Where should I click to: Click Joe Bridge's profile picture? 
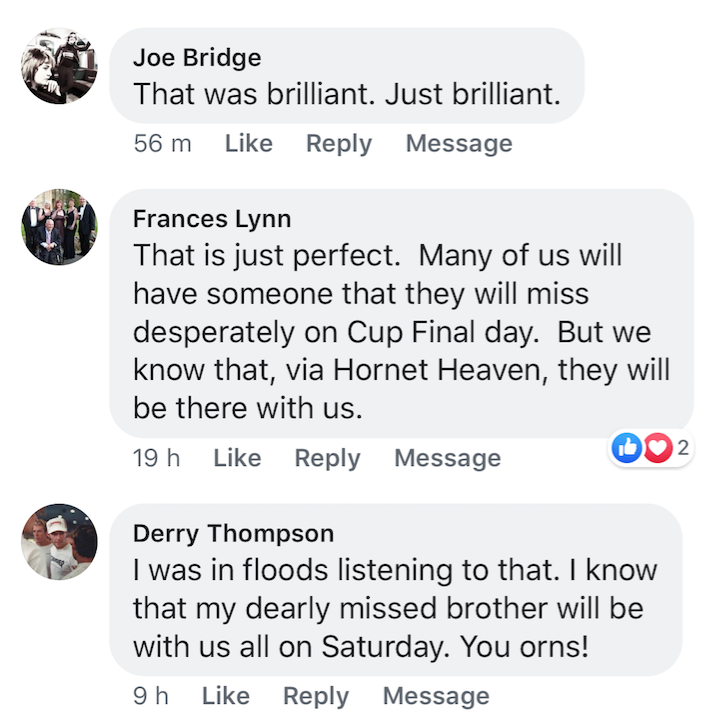[x=59, y=66]
